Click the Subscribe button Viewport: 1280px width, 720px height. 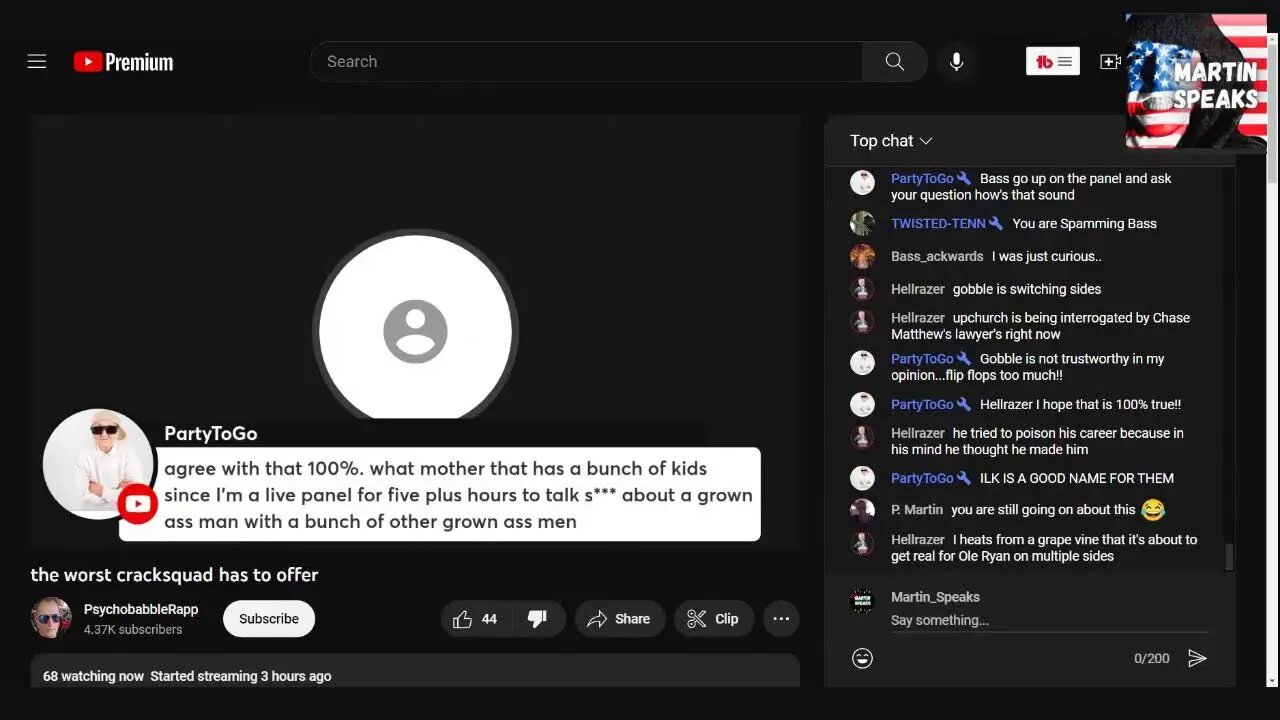[268, 619]
